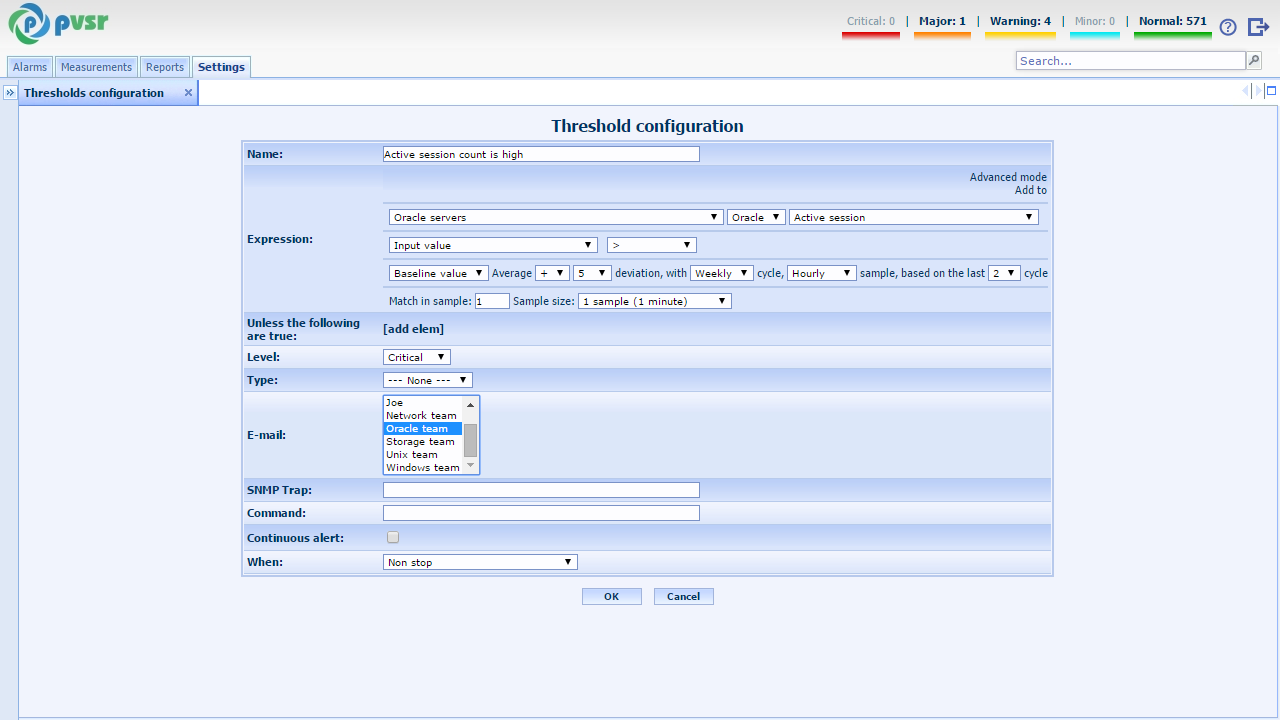The width and height of the screenshot is (1280, 720).
Task: Click the PVSR logo
Action: pyautogui.click(x=59, y=24)
